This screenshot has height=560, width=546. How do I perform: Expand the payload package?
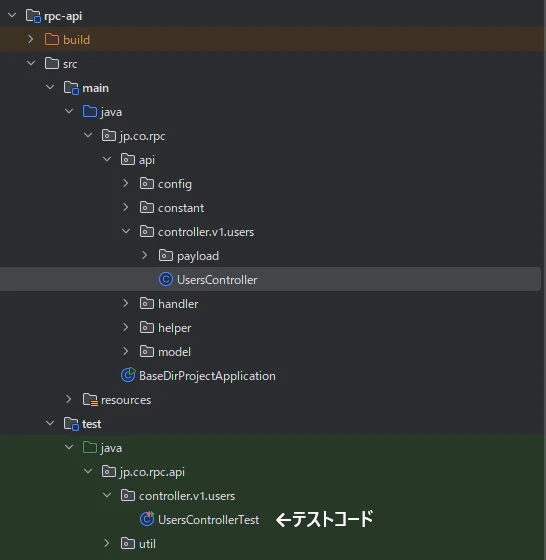pyautogui.click(x=144, y=255)
